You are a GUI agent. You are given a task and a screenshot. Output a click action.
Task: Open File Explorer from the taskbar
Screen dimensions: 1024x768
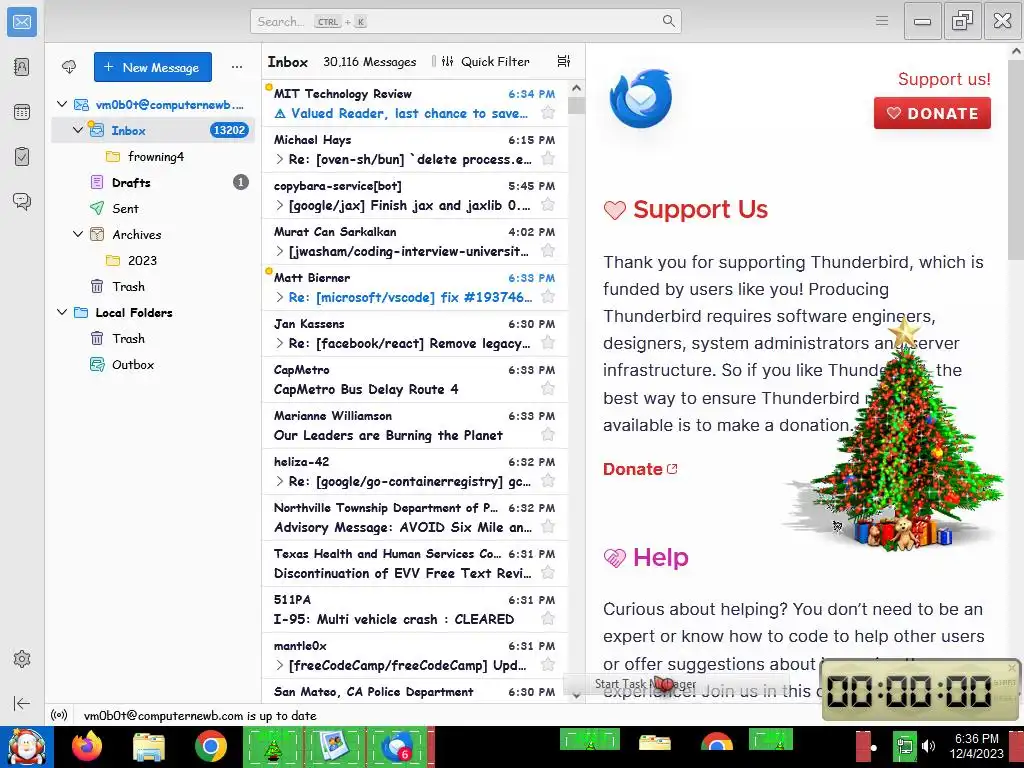point(149,747)
